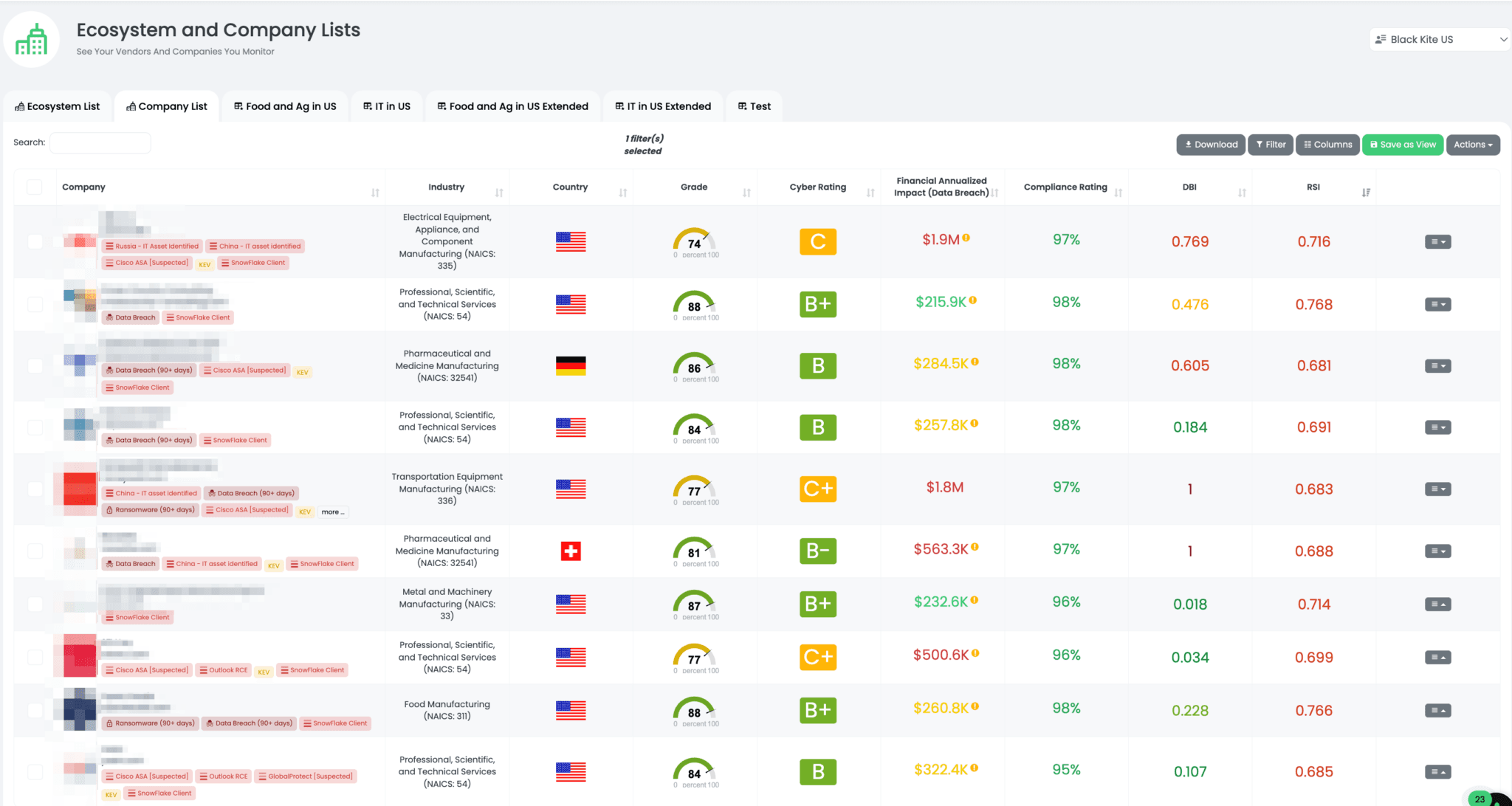Open row menu for first company
1512x806 pixels.
coord(1437,242)
